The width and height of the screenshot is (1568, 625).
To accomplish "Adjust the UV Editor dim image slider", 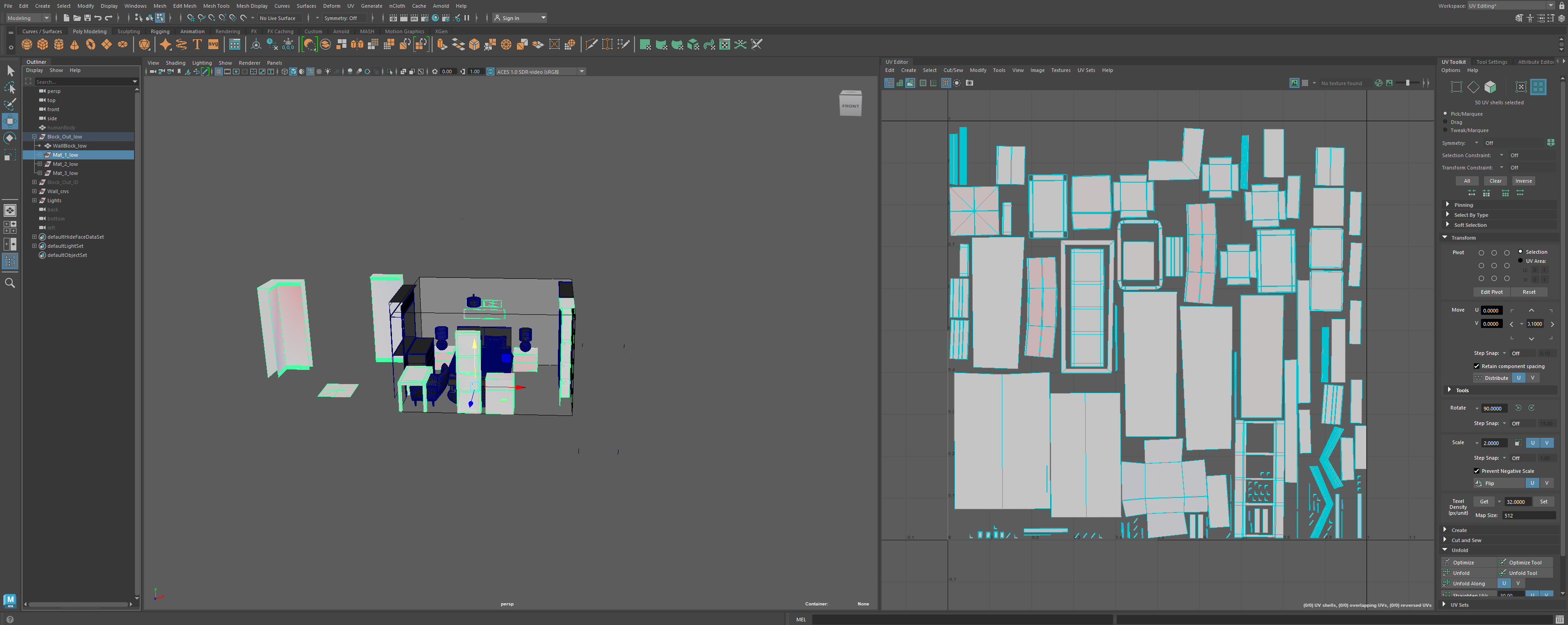I will [1407, 83].
